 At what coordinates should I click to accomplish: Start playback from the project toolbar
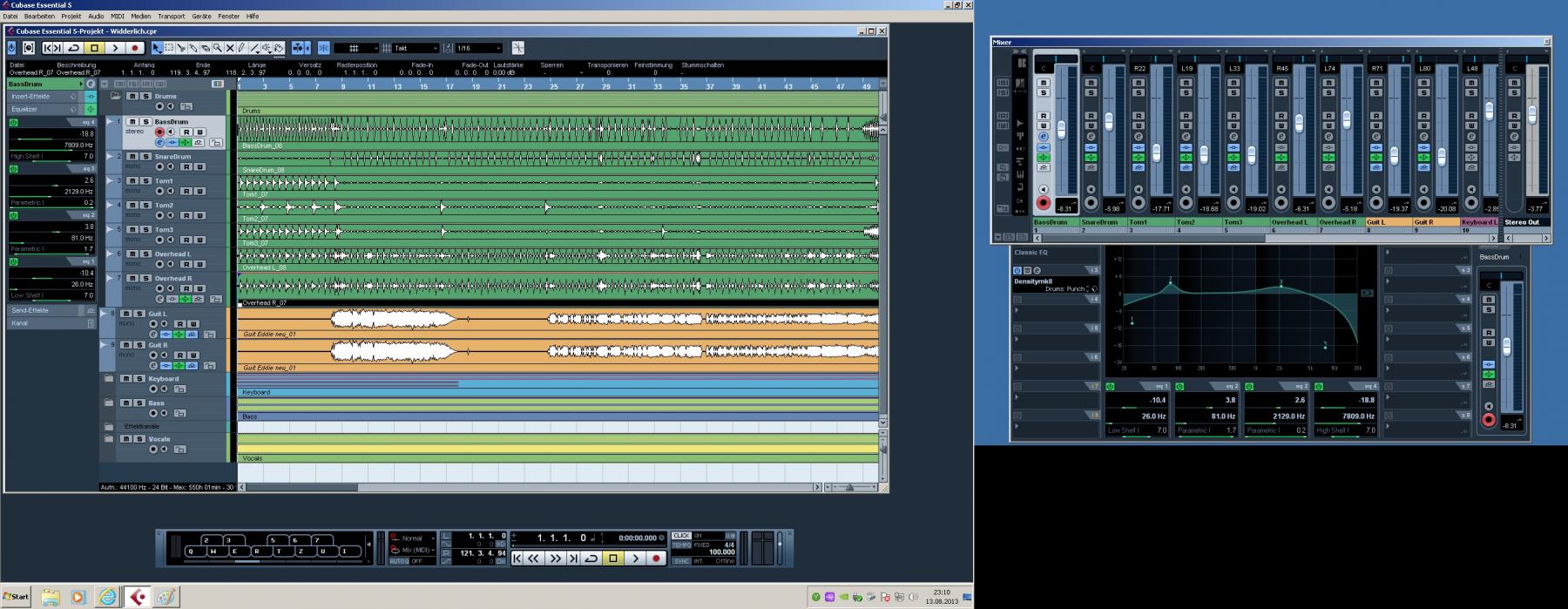(115, 48)
